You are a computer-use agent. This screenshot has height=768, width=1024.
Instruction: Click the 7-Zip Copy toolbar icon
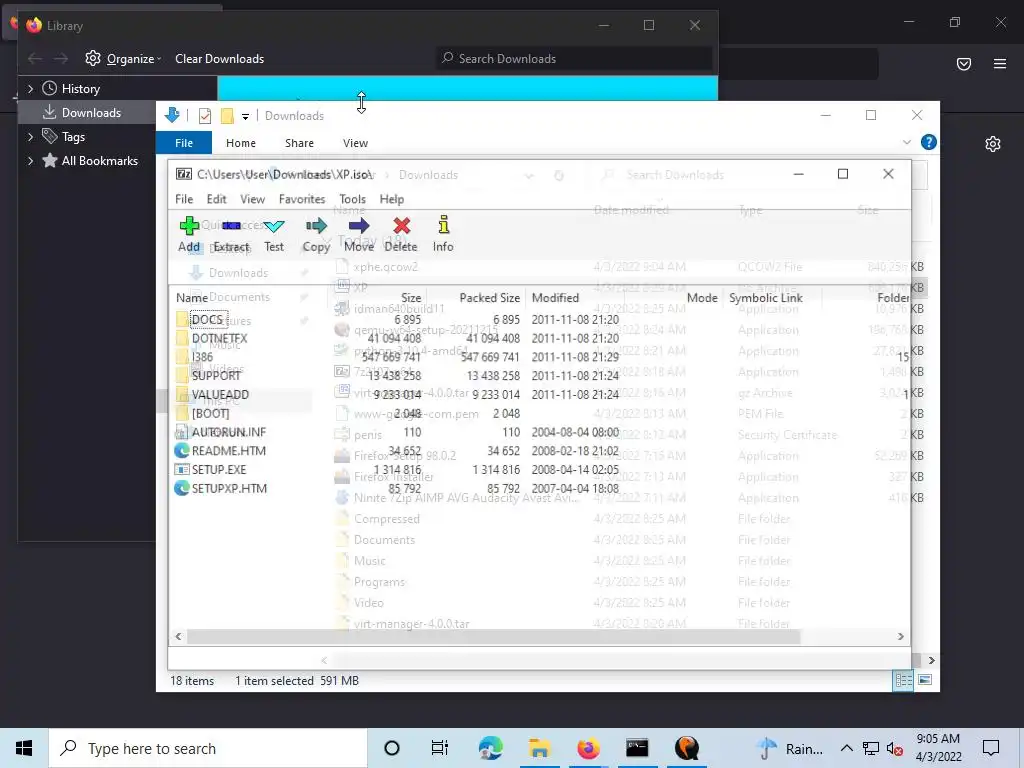point(316,226)
